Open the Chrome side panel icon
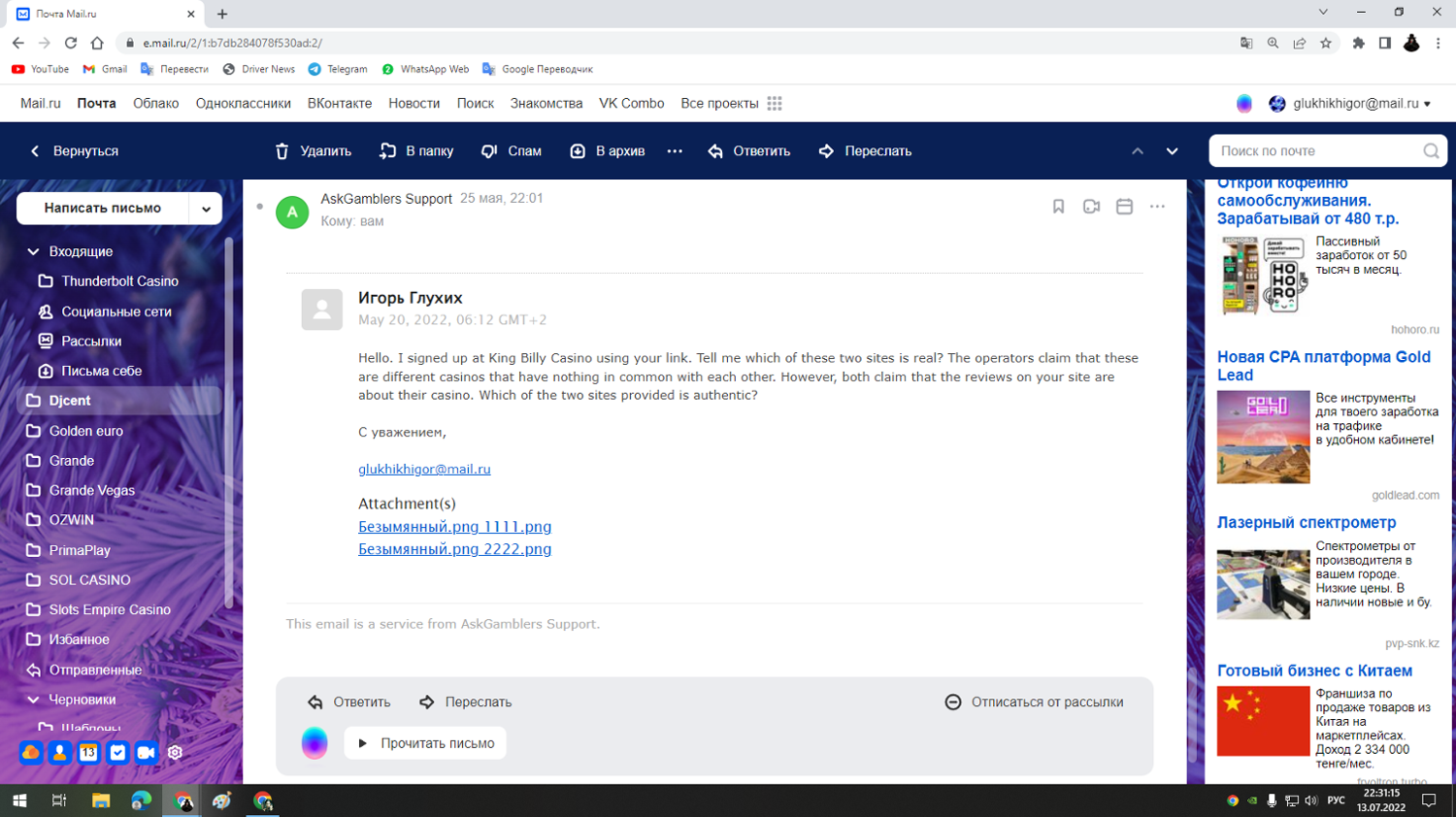Viewport: 1456px width, 817px height. [1385, 43]
